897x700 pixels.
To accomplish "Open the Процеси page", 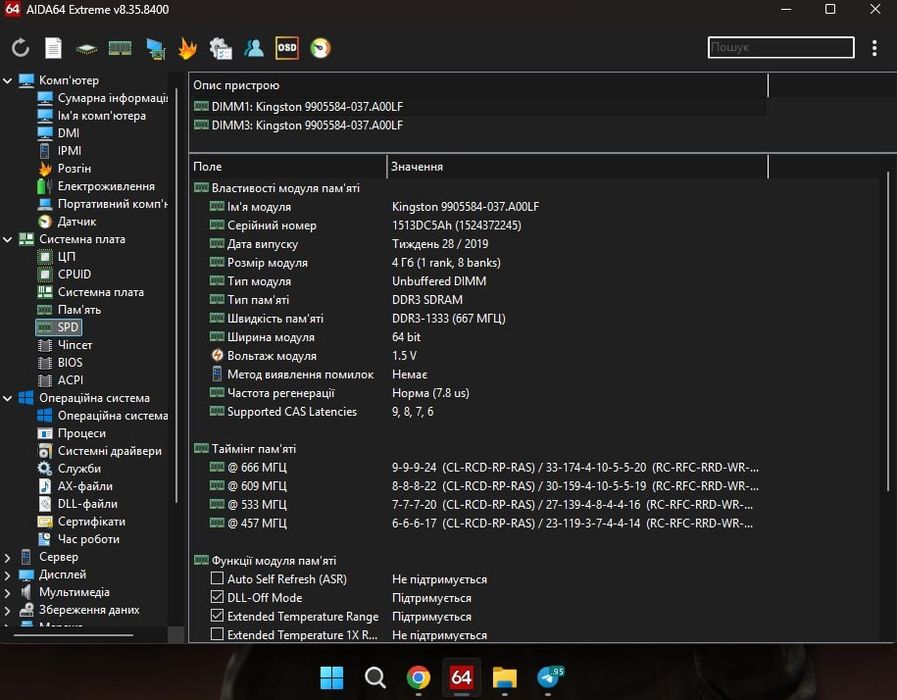I will tap(72, 433).
